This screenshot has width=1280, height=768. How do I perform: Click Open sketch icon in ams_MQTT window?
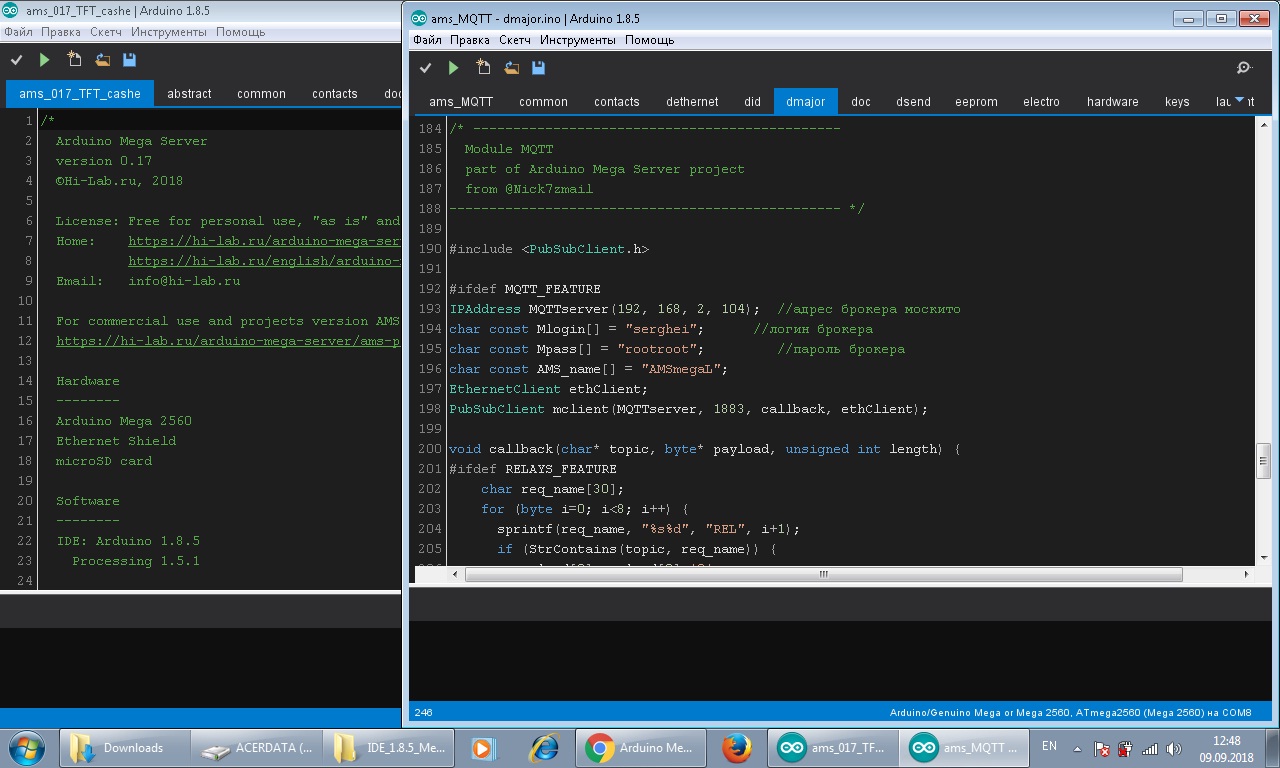[x=511, y=68]
